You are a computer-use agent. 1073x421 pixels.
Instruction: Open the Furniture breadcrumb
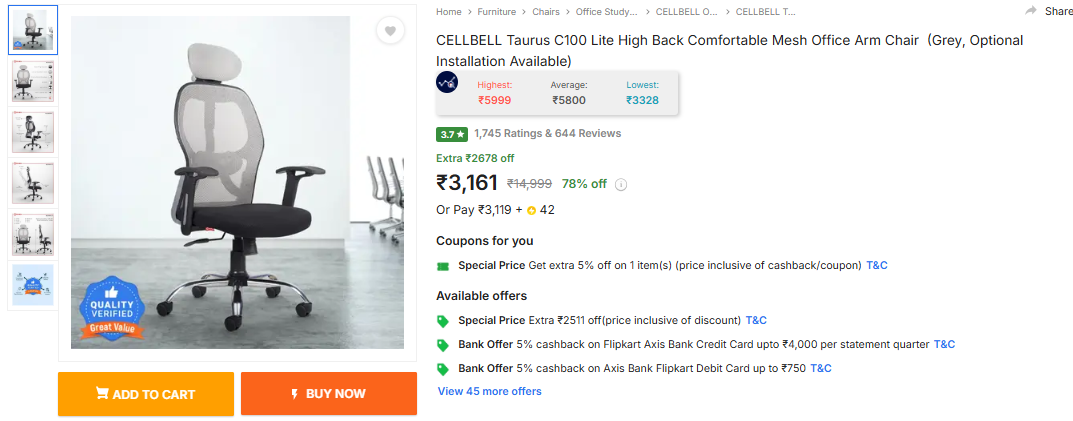tap(496, 12)
